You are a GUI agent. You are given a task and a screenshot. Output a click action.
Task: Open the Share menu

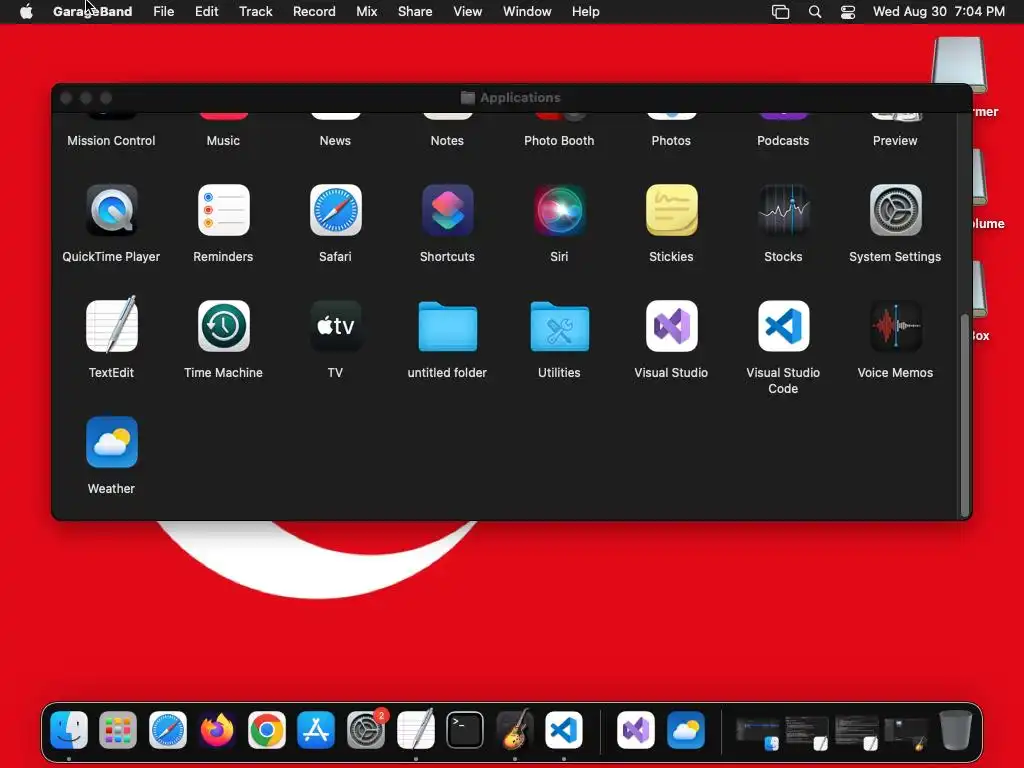(415, 11)
